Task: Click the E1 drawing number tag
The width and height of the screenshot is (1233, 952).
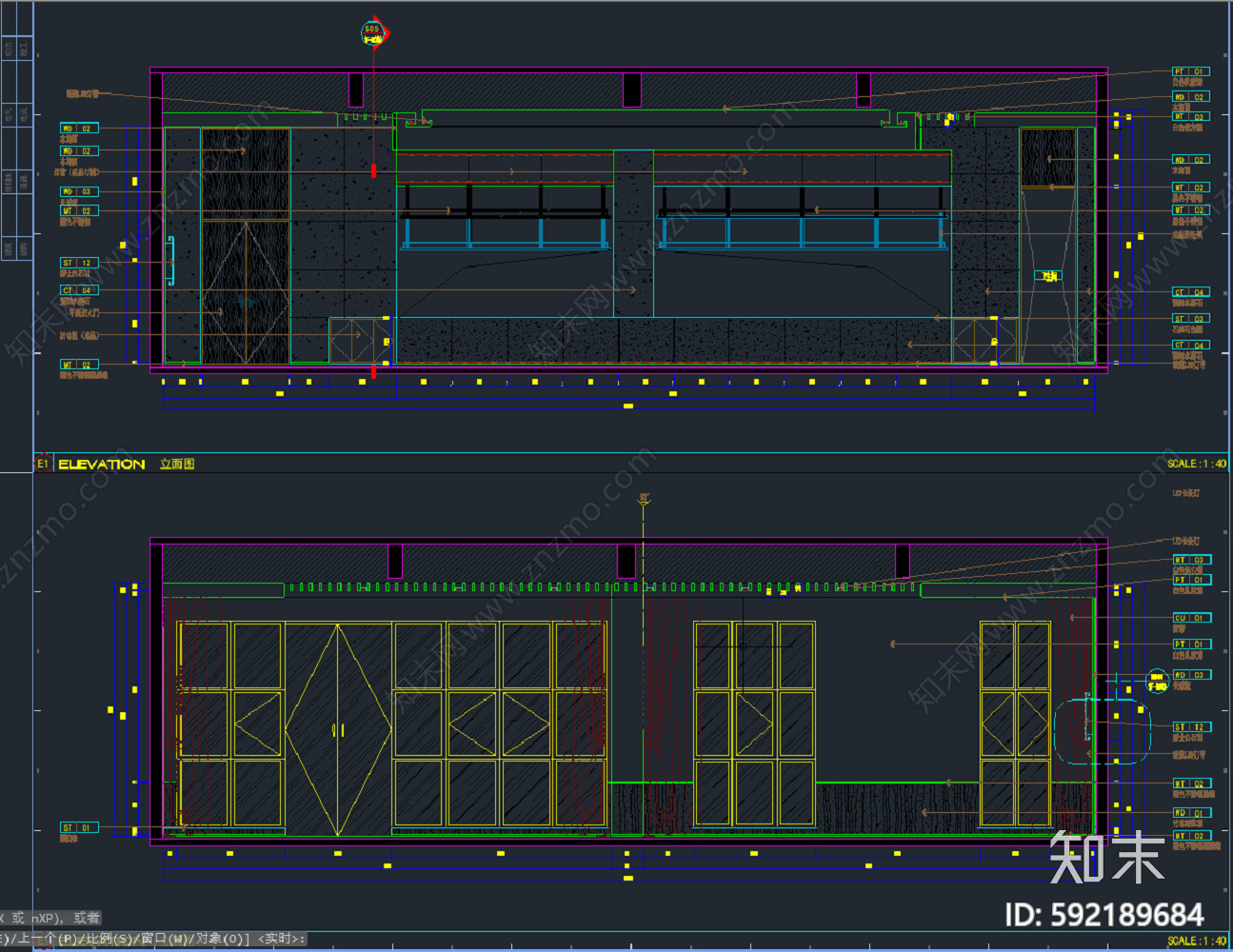Action: (x=43, y=465)
